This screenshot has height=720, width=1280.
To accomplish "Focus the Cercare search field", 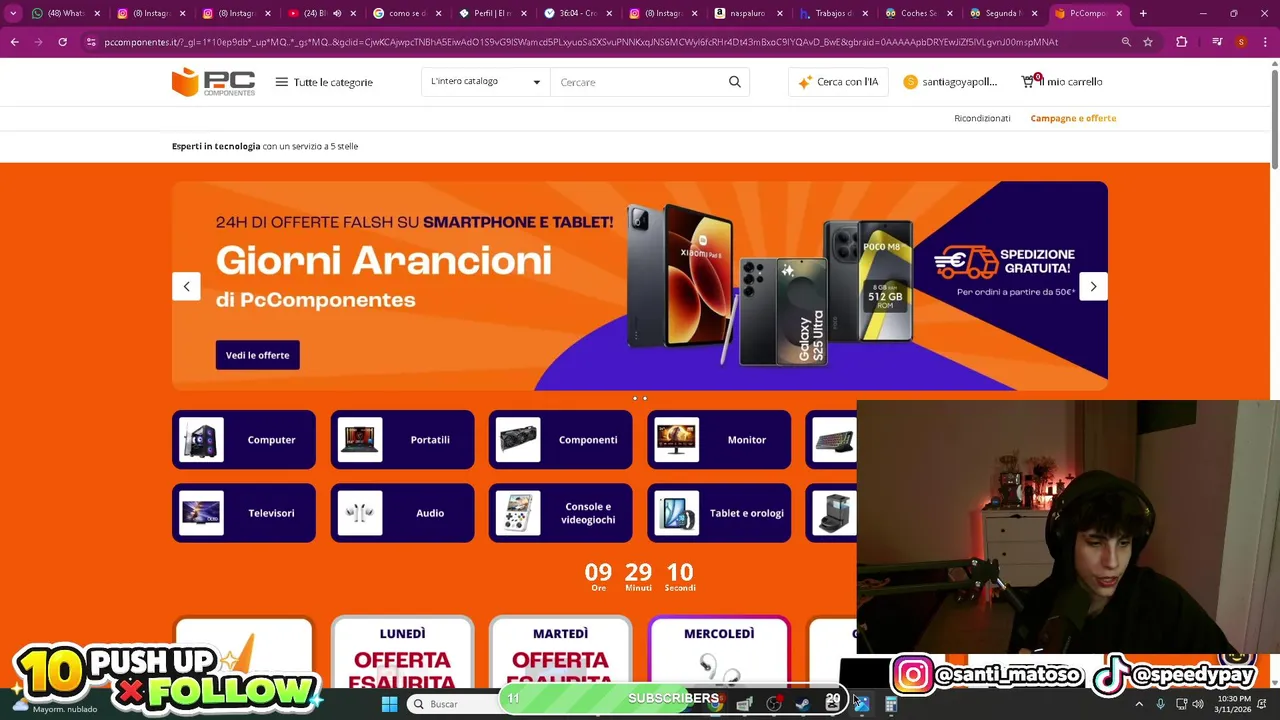I will [x=636, y=82].
